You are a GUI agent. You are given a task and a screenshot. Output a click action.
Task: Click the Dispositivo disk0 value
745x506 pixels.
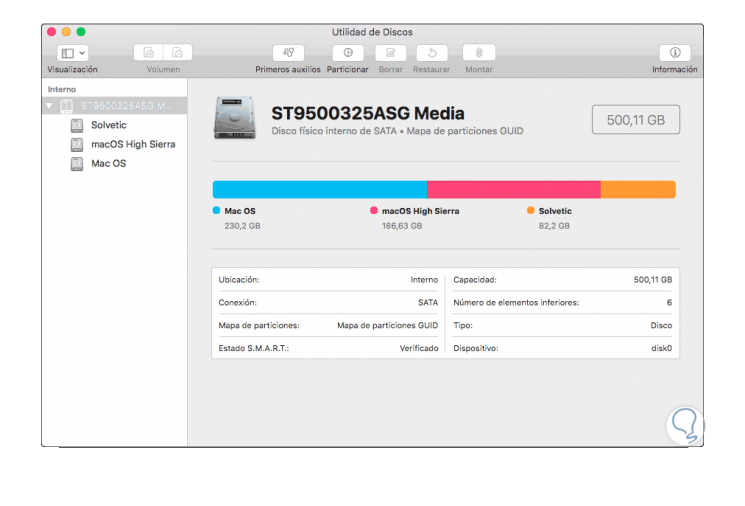click(x=661, y=348)
